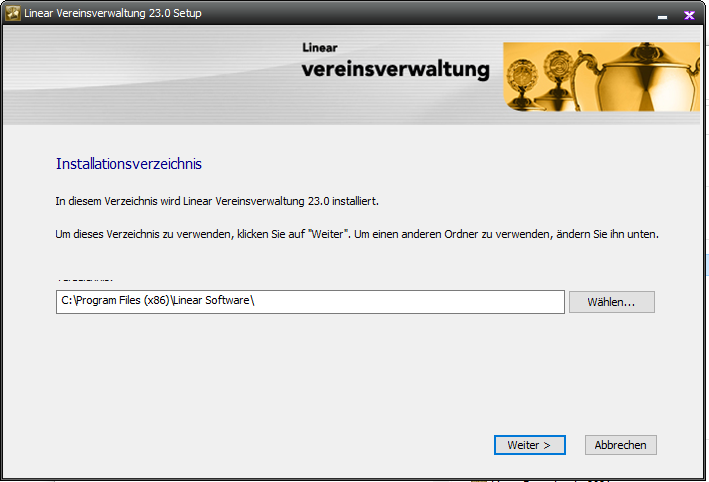Viewport: 709px width, 482px height.
Task: Cancel setup with the Abbrechen button
Action: click(620, 445)
